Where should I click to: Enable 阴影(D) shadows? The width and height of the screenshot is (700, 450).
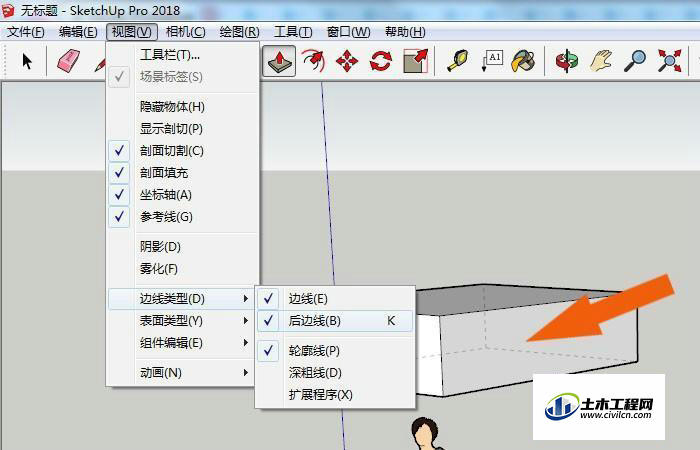tap(183, 246)
